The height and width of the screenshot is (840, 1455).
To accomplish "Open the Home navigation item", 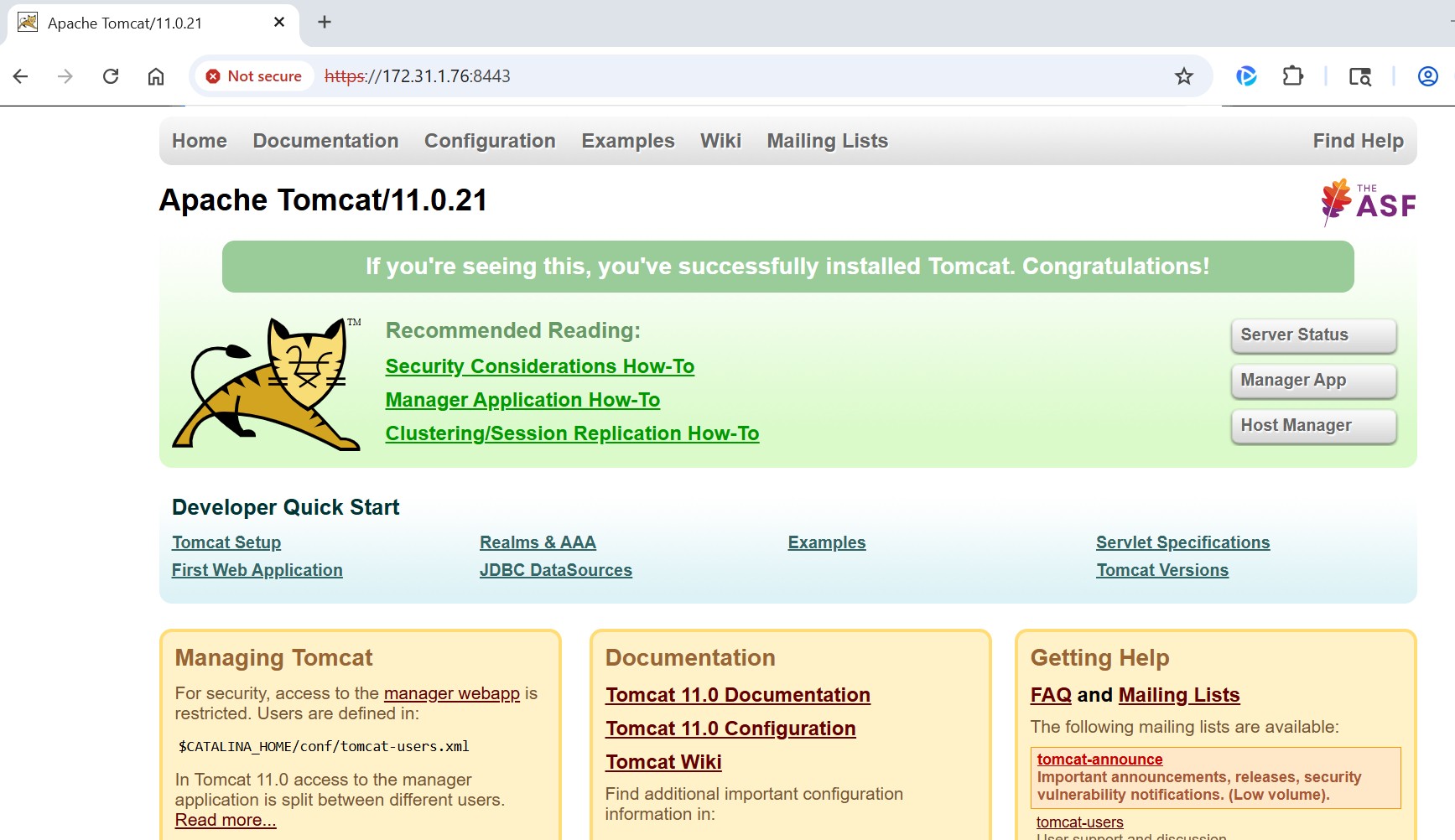I will pos(200,141).
